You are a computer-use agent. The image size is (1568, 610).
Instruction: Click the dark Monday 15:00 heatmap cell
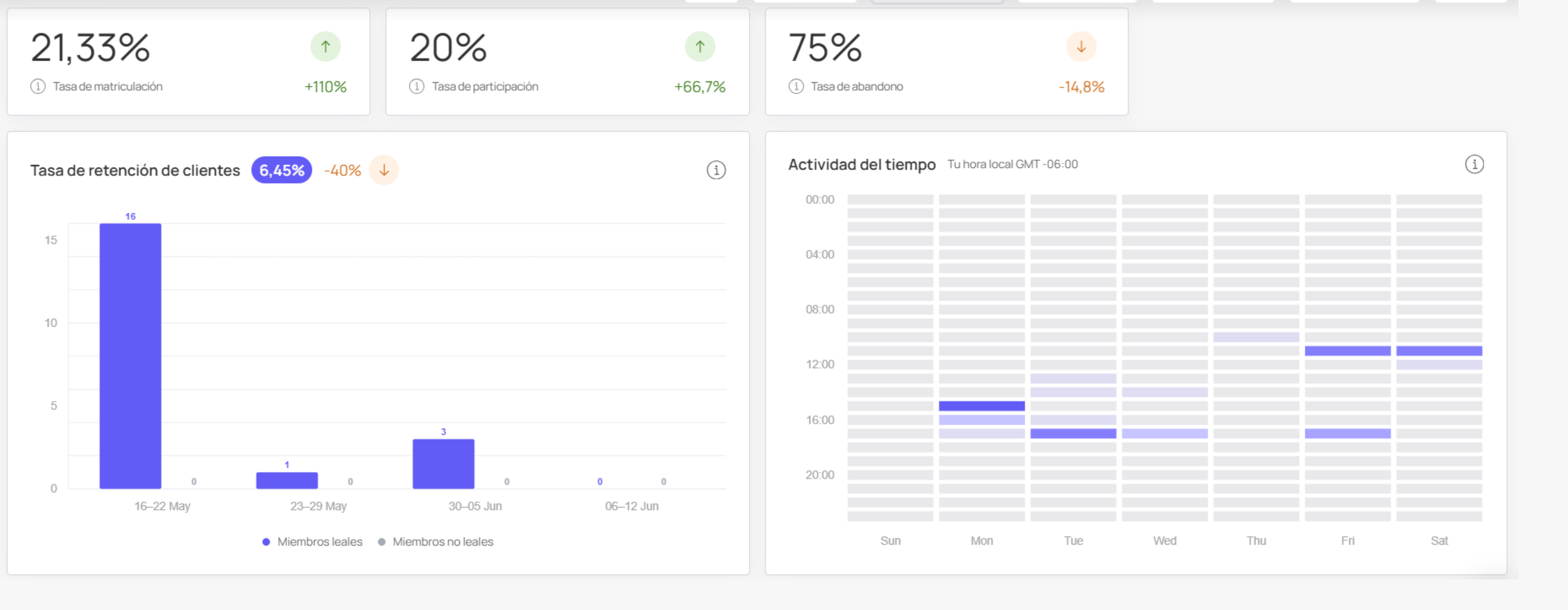point(981,406)
